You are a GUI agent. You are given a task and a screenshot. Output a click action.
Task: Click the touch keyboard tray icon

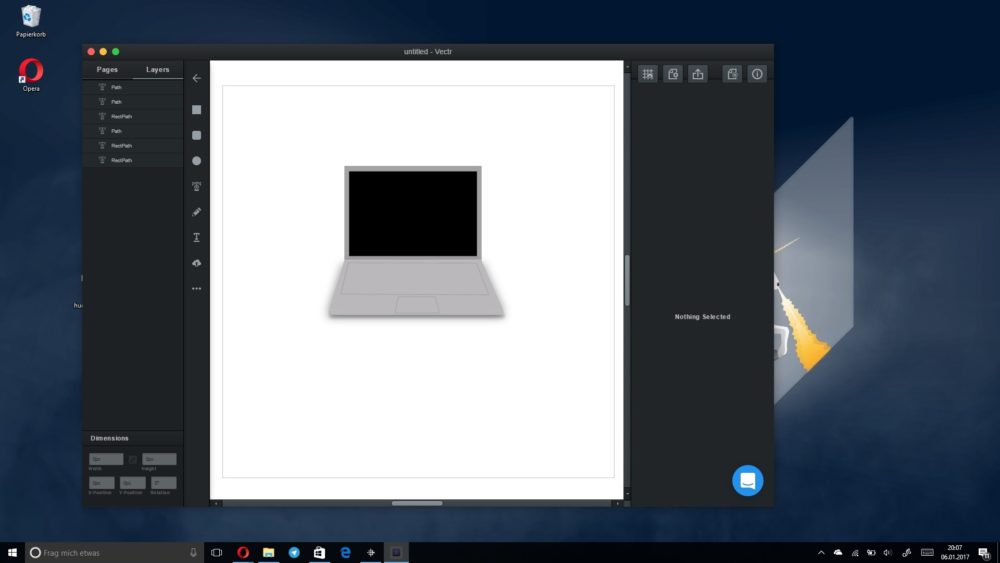point(927,552)
